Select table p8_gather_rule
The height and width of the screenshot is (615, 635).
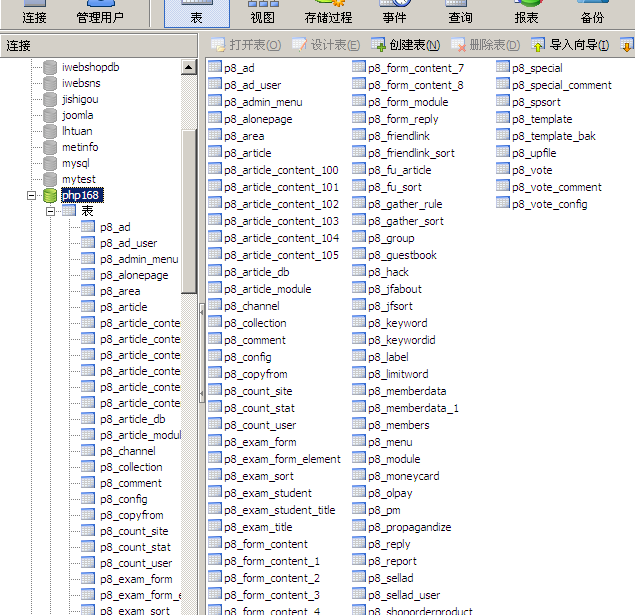tap(405, 204)
